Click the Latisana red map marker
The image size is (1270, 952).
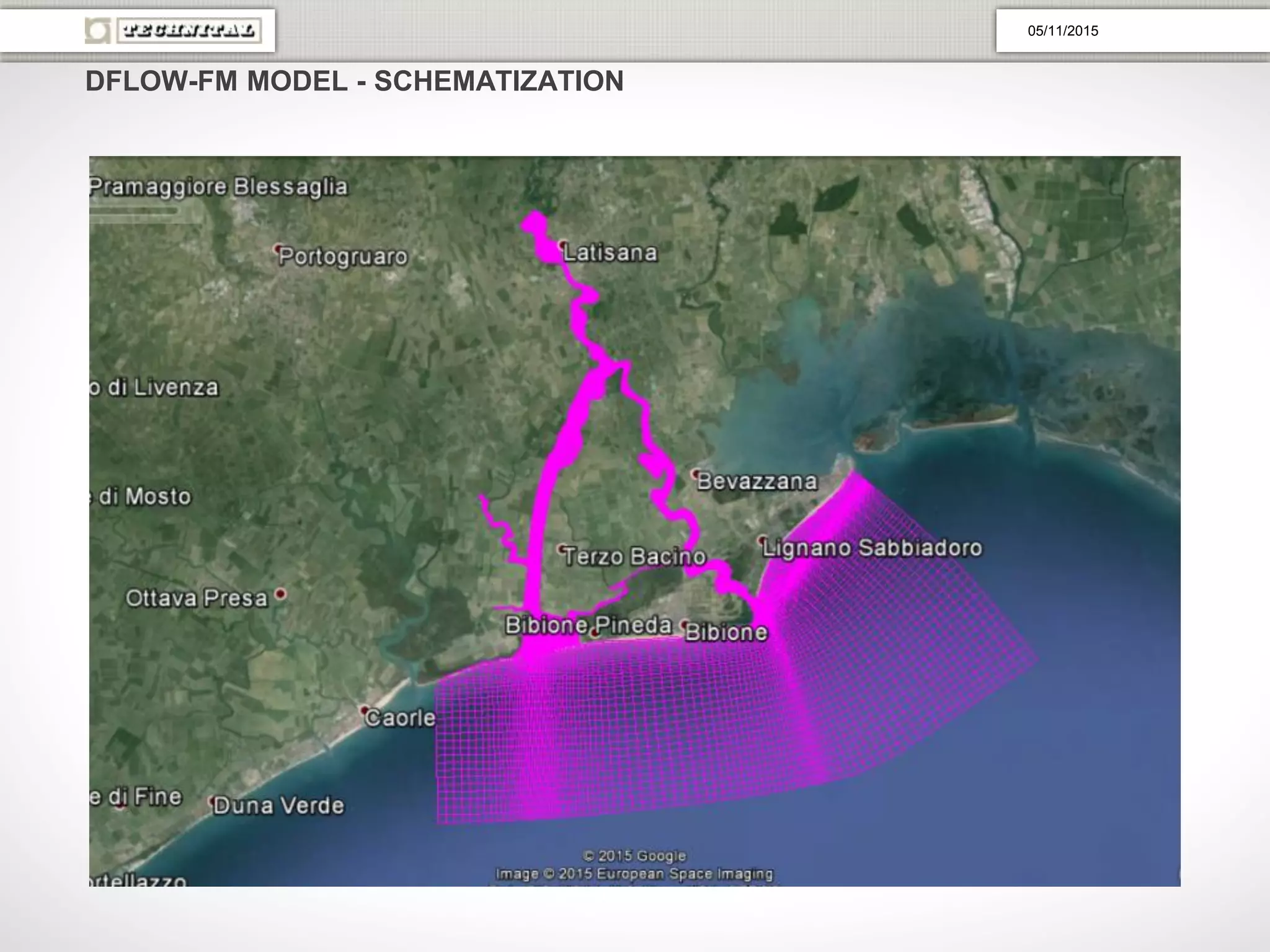click(x=563, y=244)
